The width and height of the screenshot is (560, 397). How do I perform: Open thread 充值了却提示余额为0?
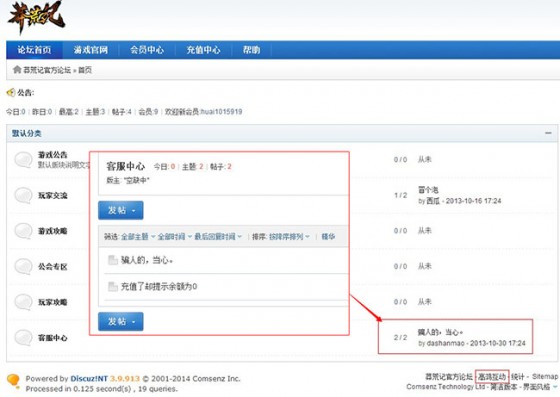tap(159, 286)
